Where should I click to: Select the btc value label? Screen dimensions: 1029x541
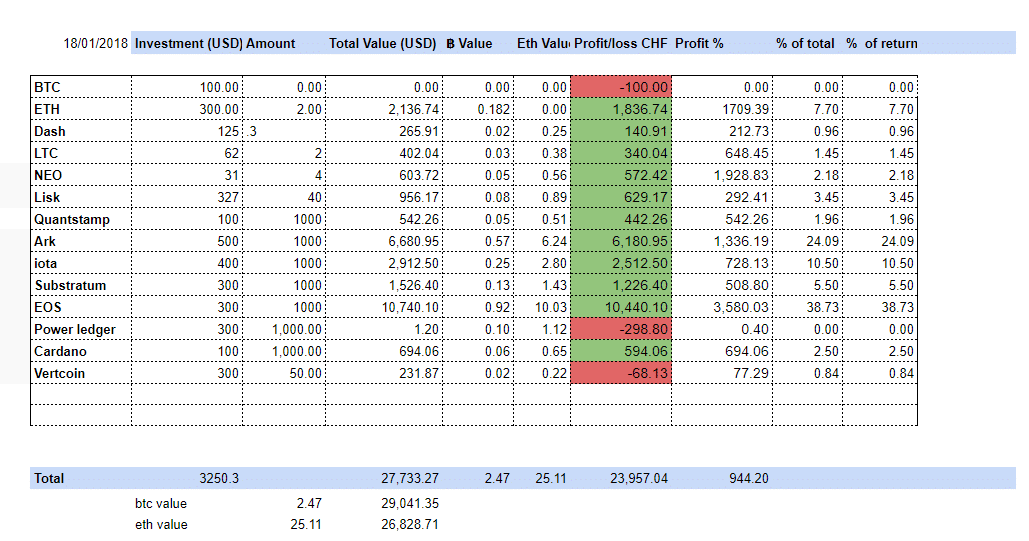pos(161,504)
